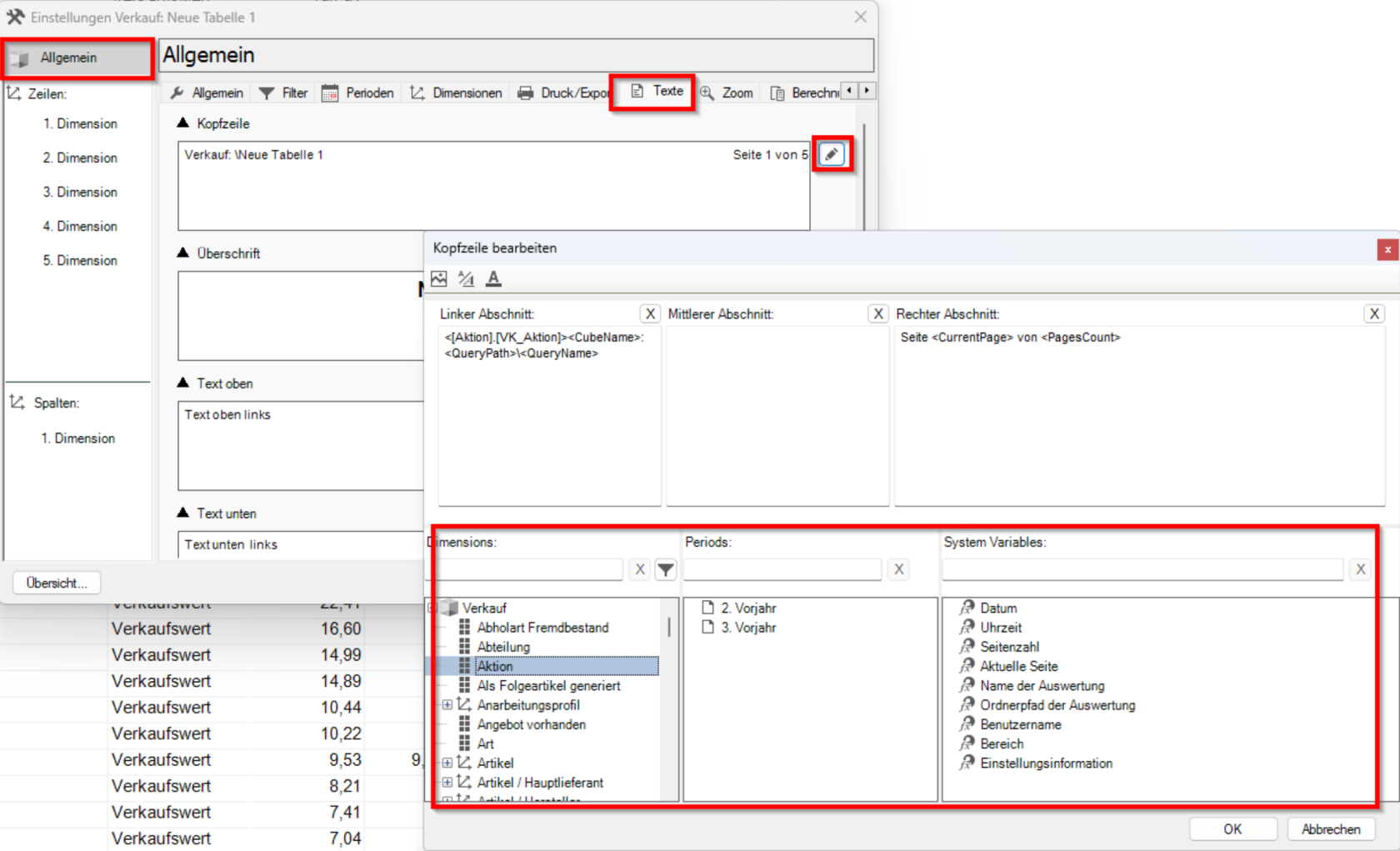Select 2. Dimension under Zeilen
This screenshot has width=1400, height=851.
(80, 158)
